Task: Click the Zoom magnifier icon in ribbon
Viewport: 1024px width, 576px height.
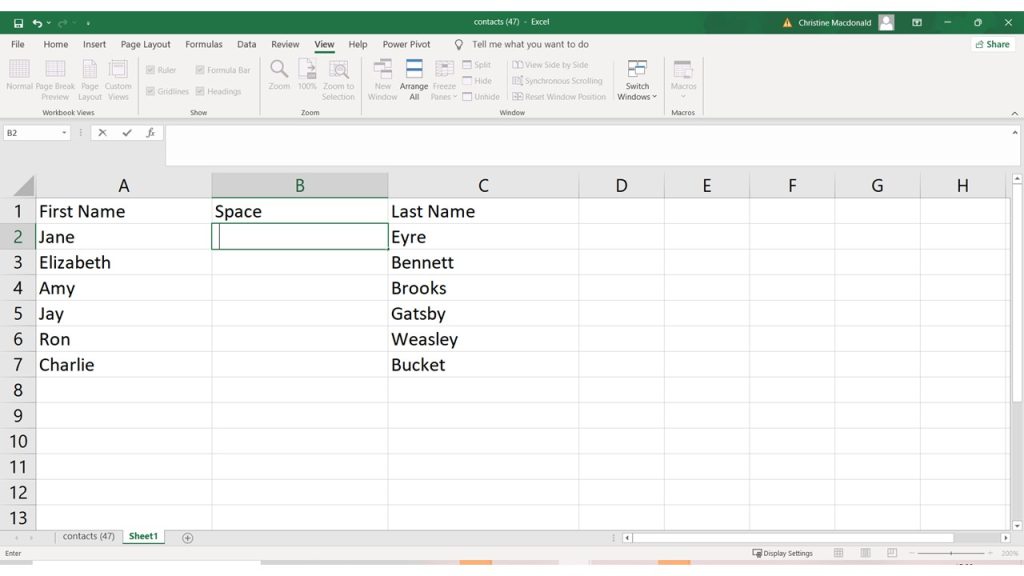Action: [279, 70]
